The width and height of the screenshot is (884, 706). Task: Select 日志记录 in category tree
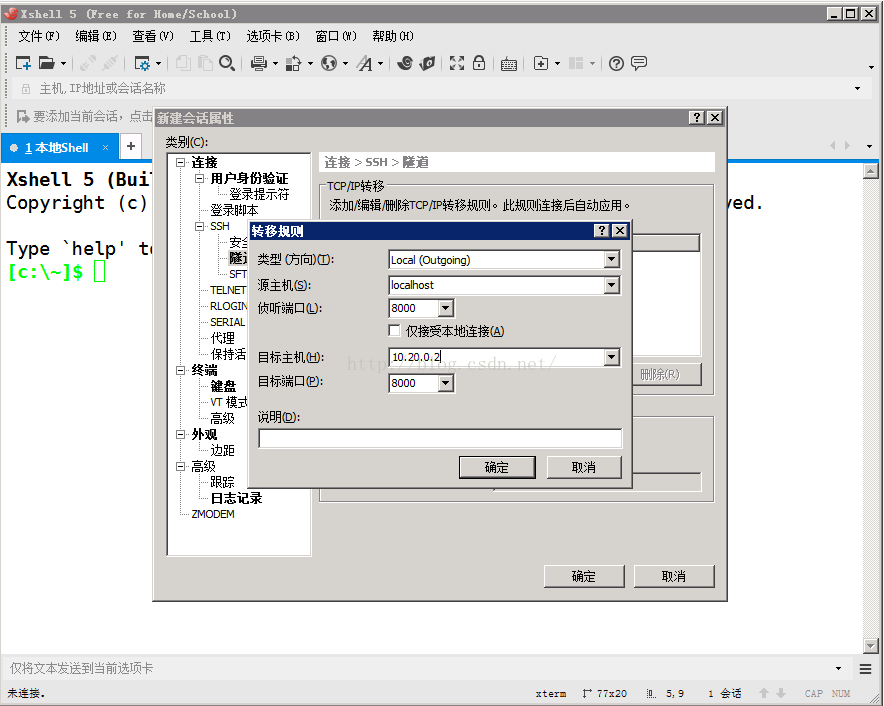pyautogui.click(x=236, y=498)
